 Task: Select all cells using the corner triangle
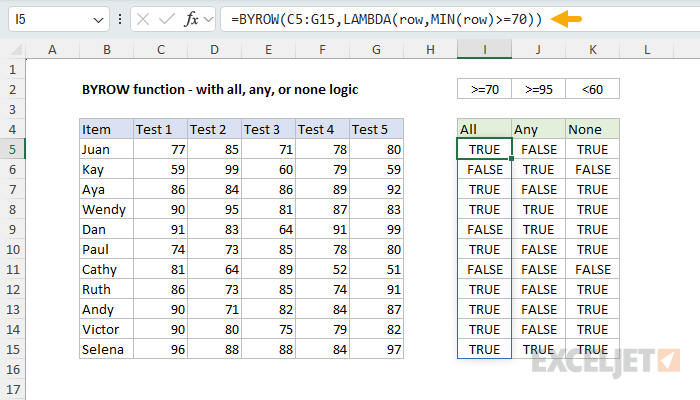(x=16, y=50)
